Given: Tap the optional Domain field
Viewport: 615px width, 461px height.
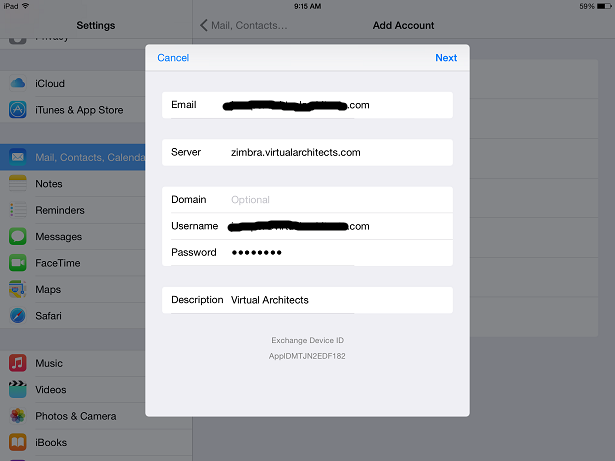Looking at the screenshot, I should pyautogui.click(x=308, y=200).
